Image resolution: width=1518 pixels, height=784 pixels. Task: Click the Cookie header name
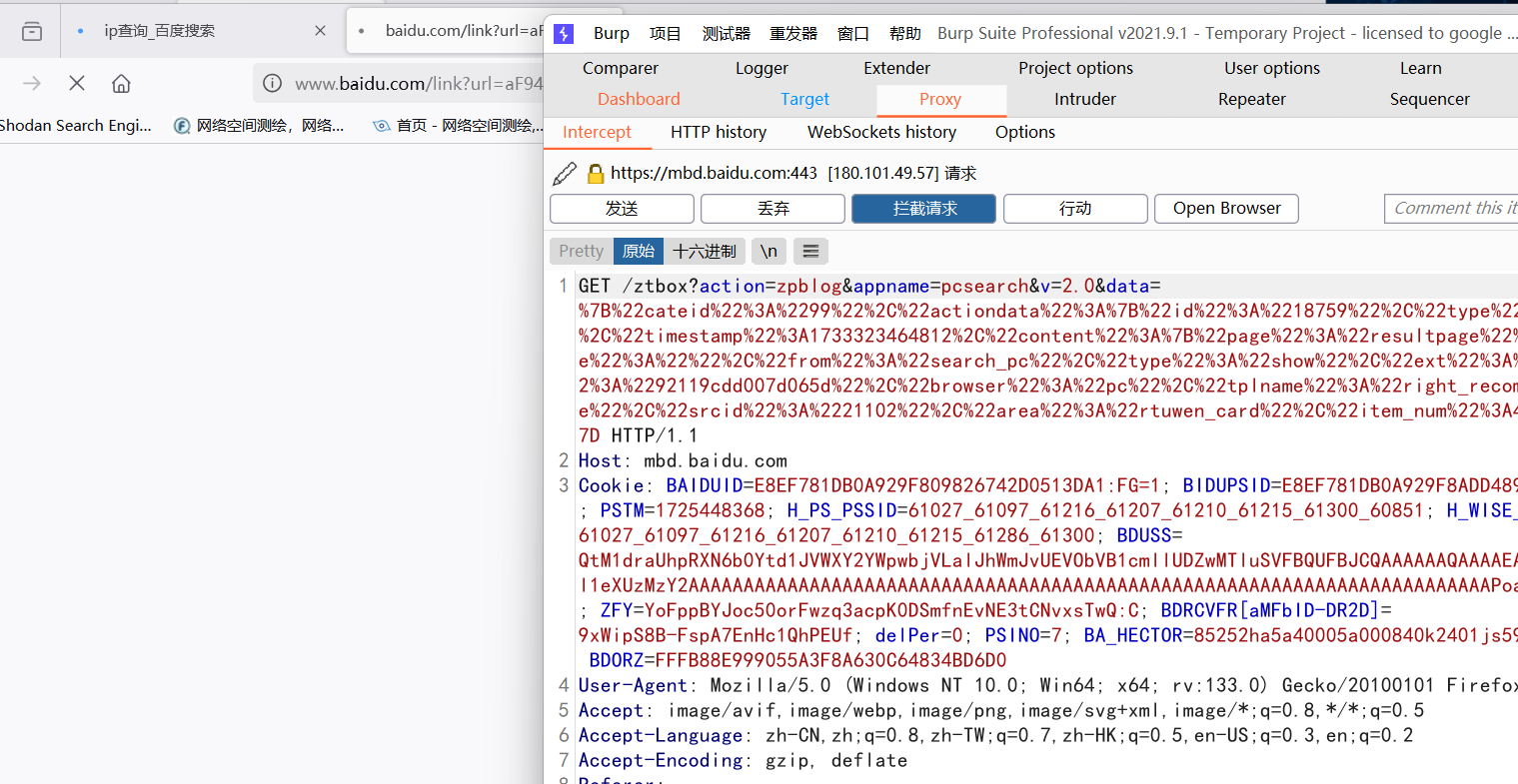tap(611, 486)
